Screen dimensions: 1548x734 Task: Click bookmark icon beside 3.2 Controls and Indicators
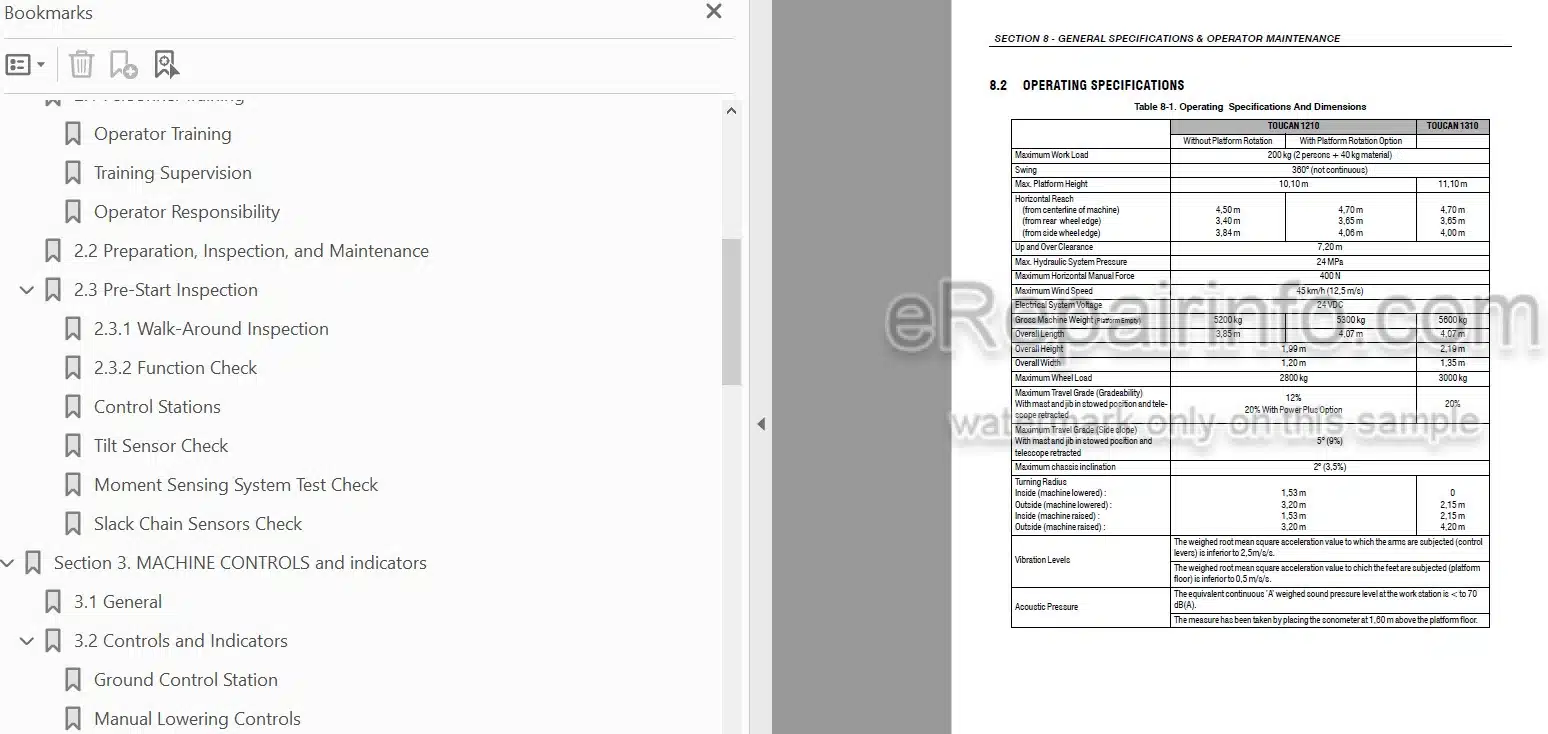(x=52, y=641)
